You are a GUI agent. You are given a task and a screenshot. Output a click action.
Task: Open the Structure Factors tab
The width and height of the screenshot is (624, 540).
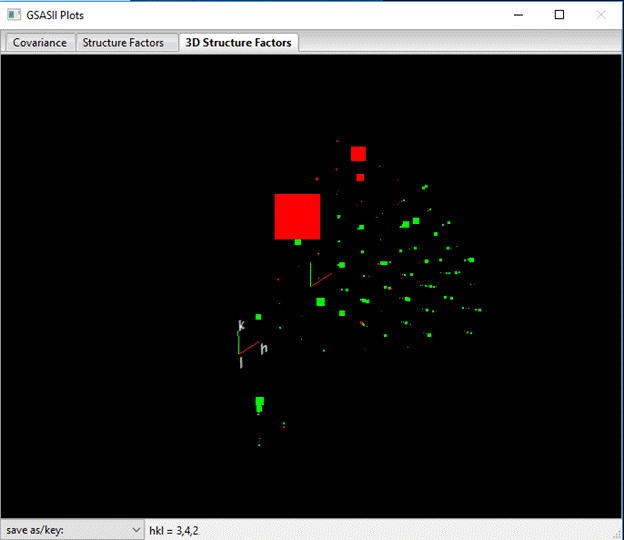coord(123,43)
